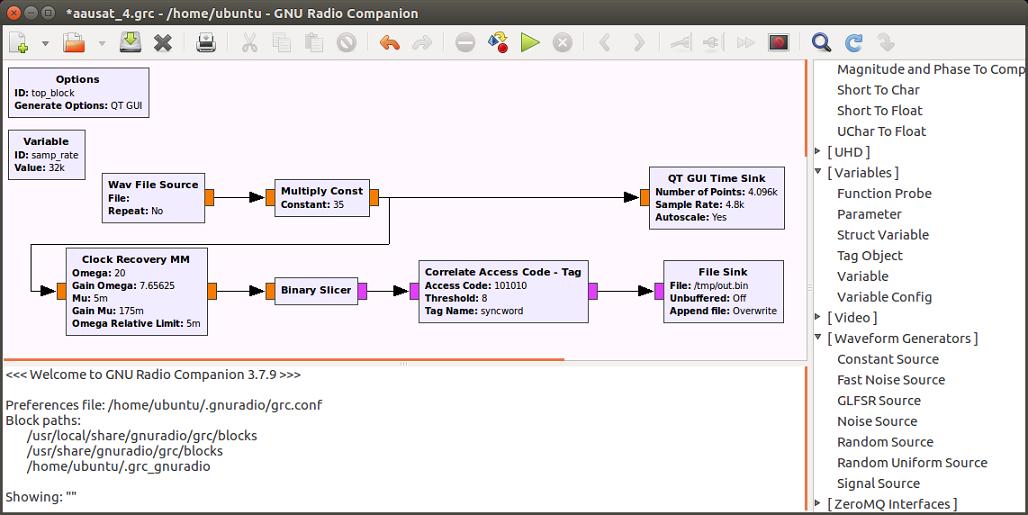Click the Copy icon in toolbar
Screen dimensions: 1028x515
(x=282, y=43)
